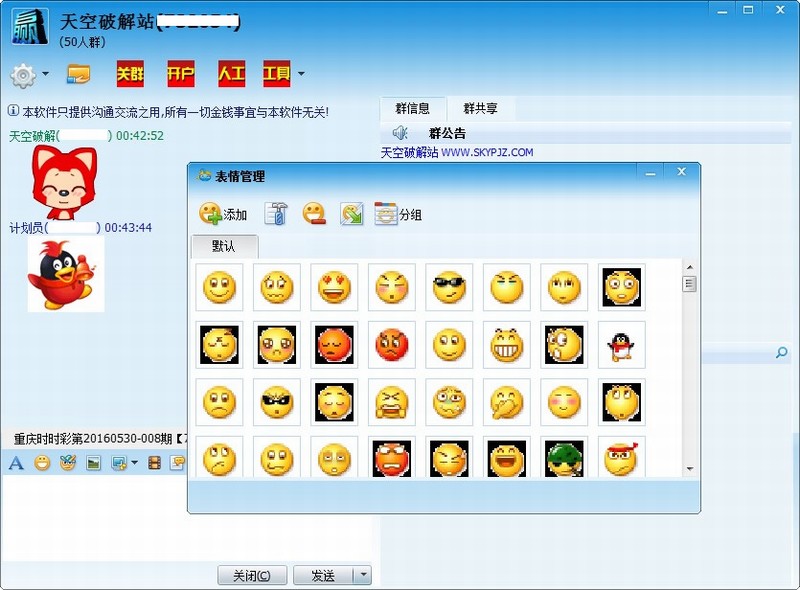Open the settings gear dropdown arrow
Screen dimensions: 800x590
coord(44,74)
